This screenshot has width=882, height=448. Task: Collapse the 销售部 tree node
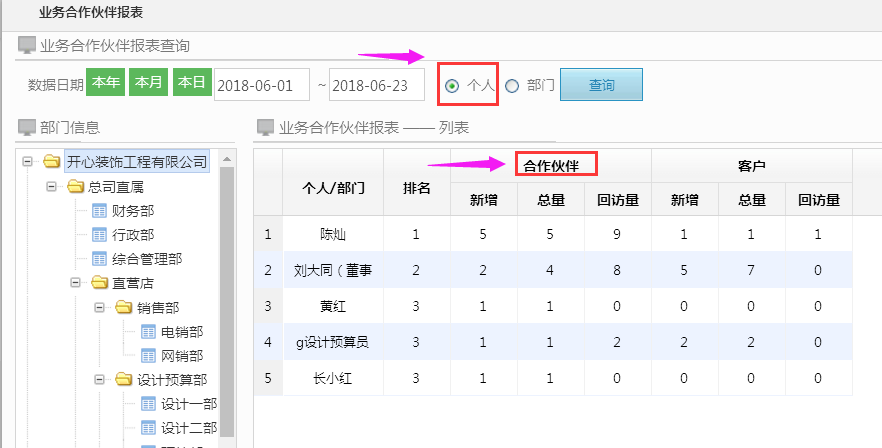coord(99,307)
